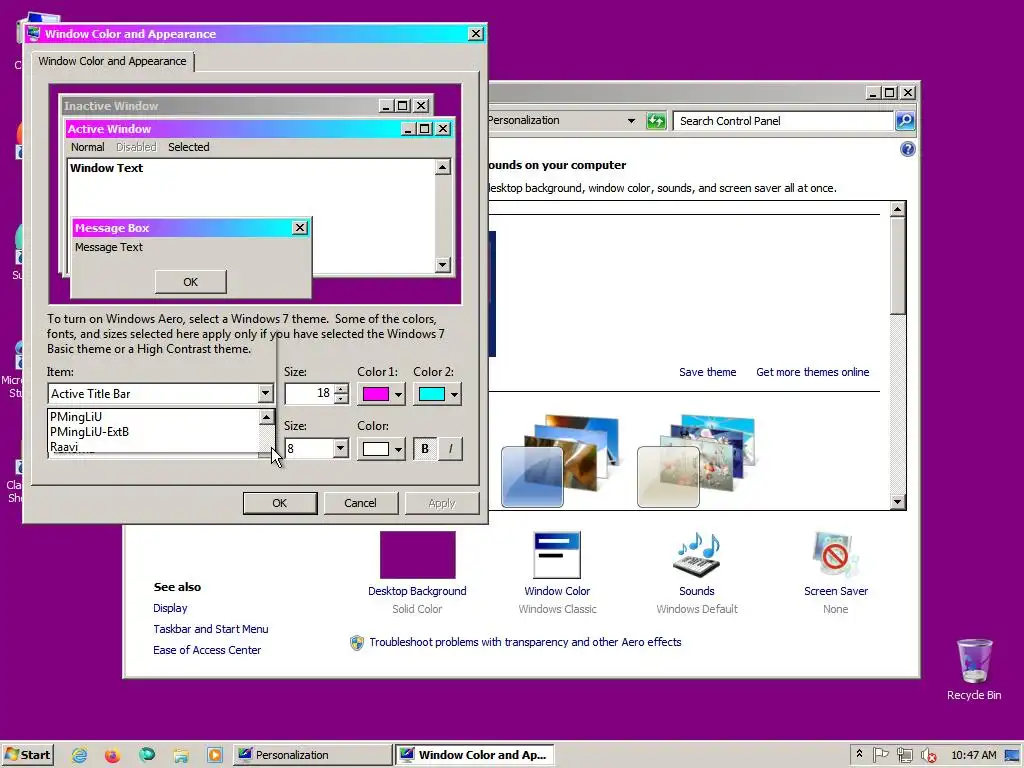
Task: Open Troubleshoot problems with transparency link
Action: [x=525, y=643]
